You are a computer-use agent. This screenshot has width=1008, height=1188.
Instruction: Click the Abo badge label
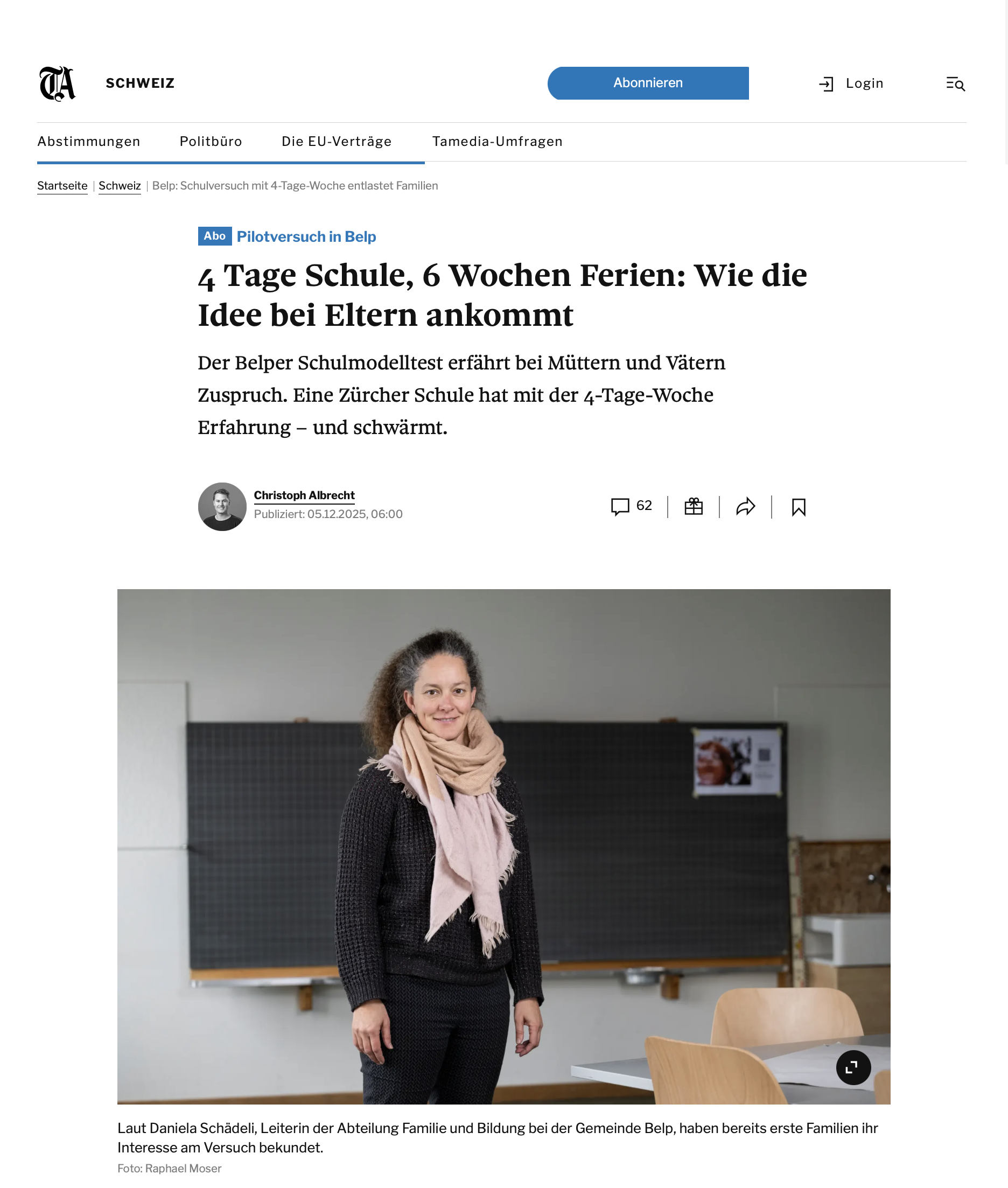pyautogui.click(x=215, y=236)
